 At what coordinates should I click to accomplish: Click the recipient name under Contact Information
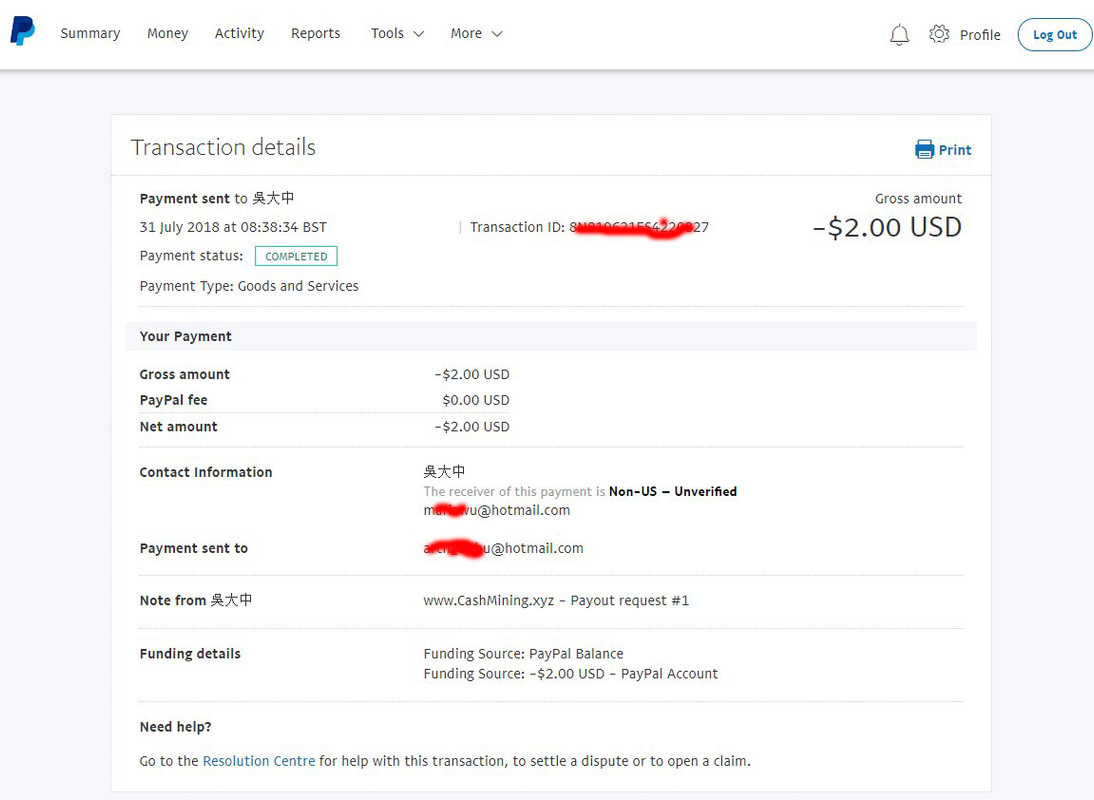coord(444,472)
